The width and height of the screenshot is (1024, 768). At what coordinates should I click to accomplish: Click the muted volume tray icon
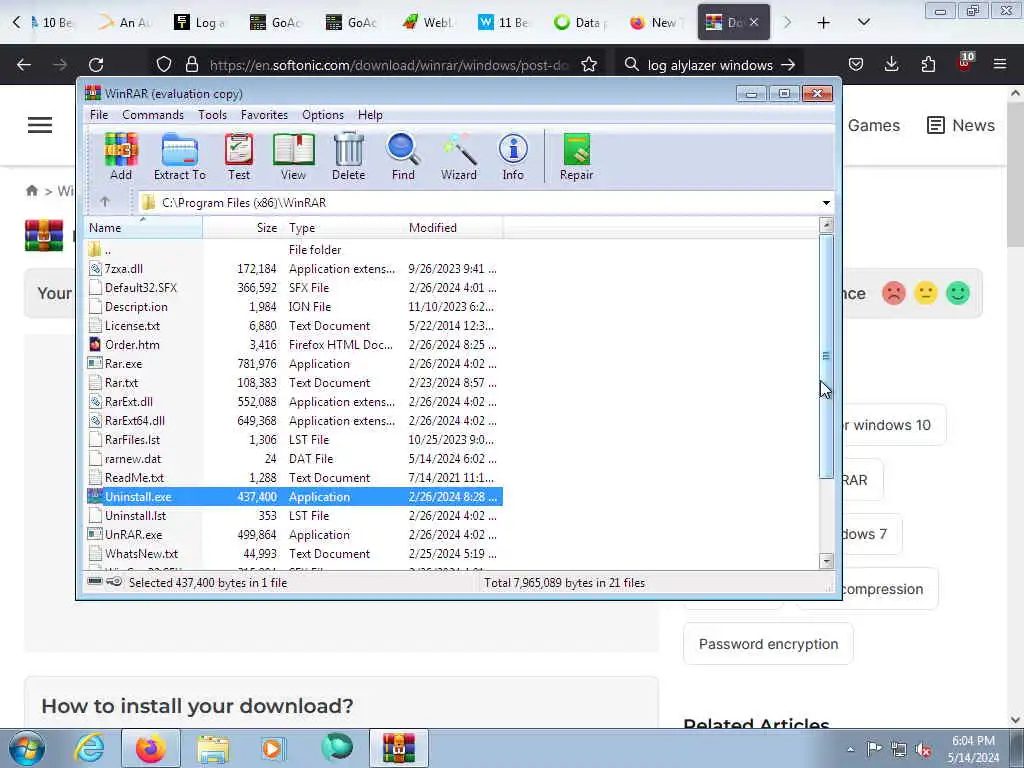pyautogui.click(x=923, y=749)
